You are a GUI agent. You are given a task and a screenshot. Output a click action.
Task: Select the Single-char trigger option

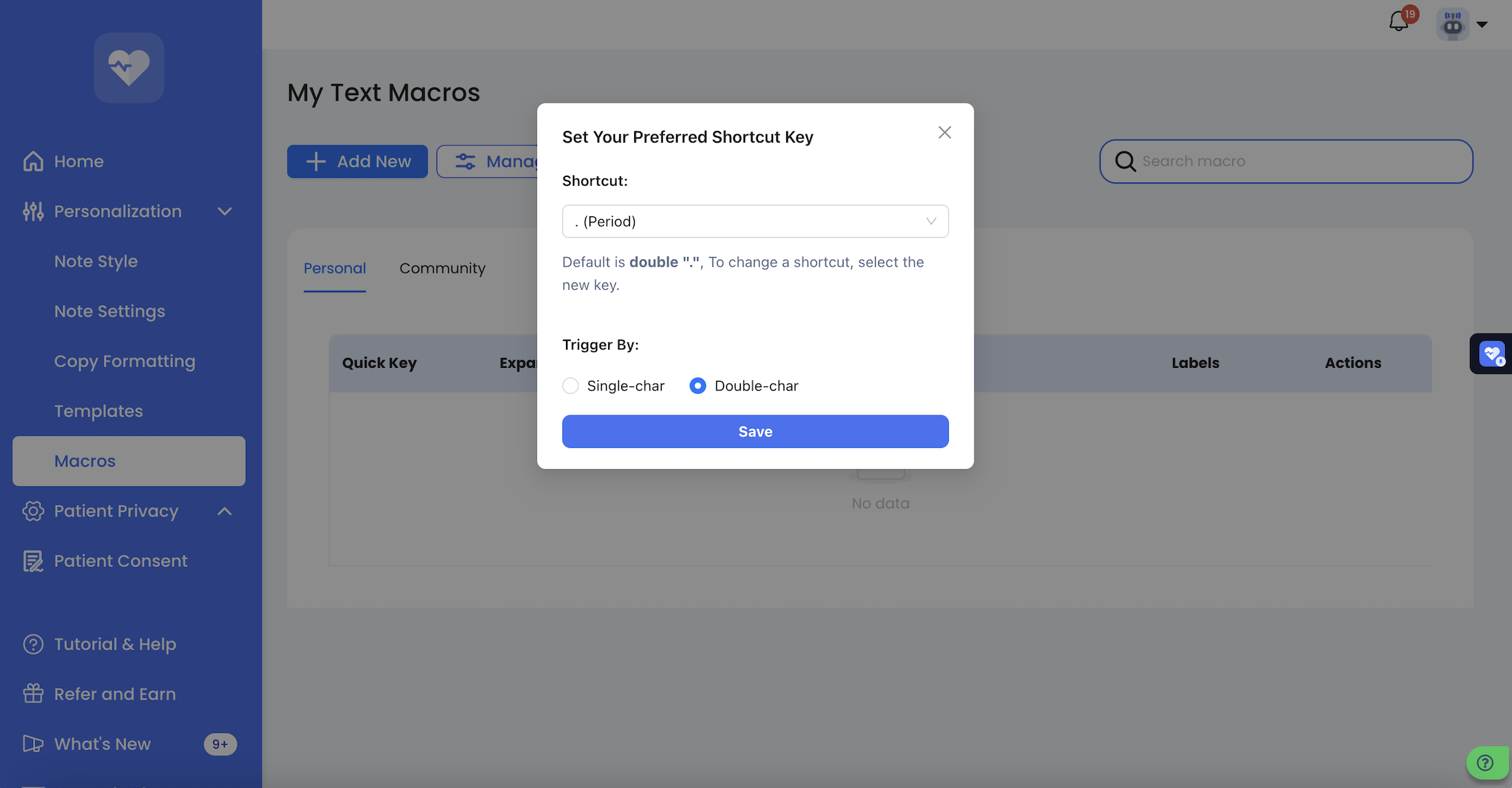tap(571, 386)
